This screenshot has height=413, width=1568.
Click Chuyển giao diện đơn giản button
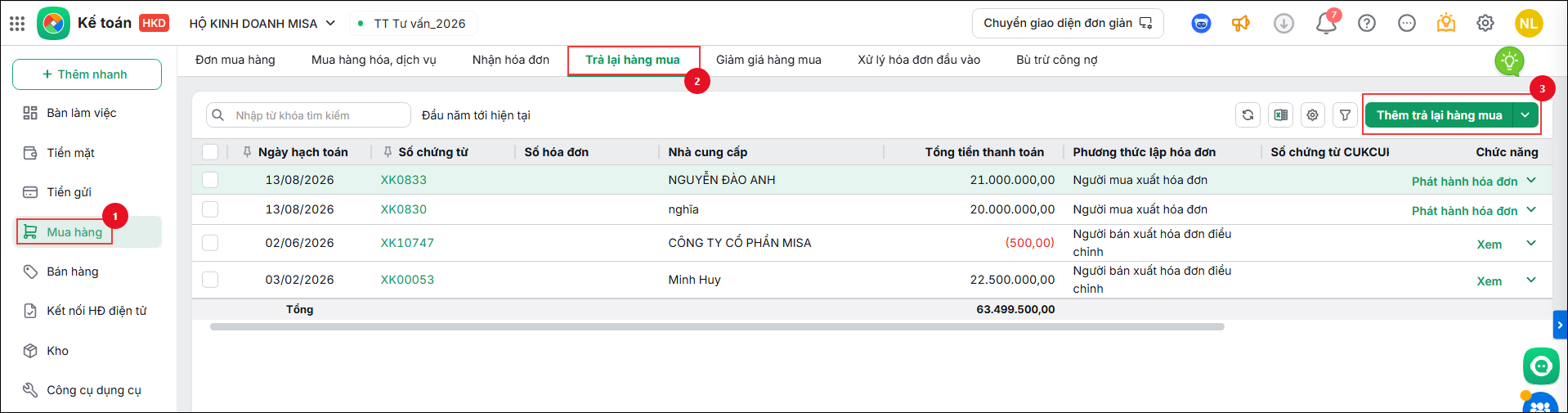pyautogui.click(x=1068, y=24)
